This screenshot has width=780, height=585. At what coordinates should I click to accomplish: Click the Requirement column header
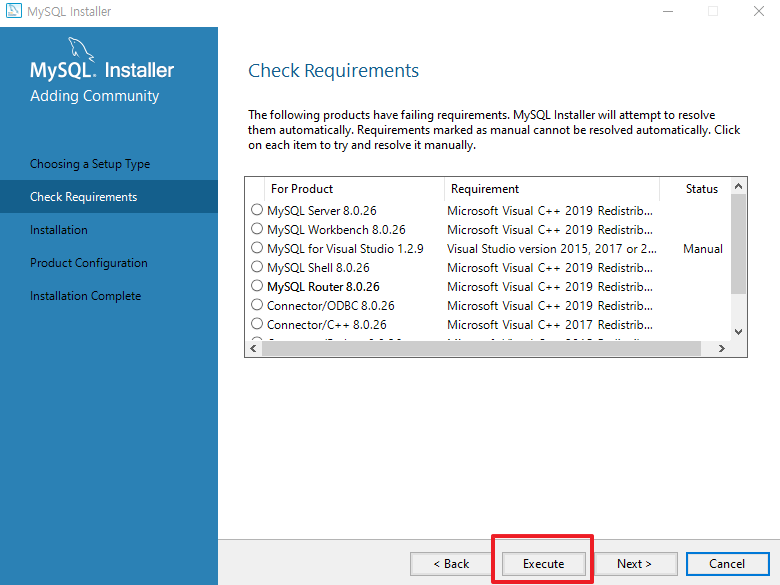[552, 189]
